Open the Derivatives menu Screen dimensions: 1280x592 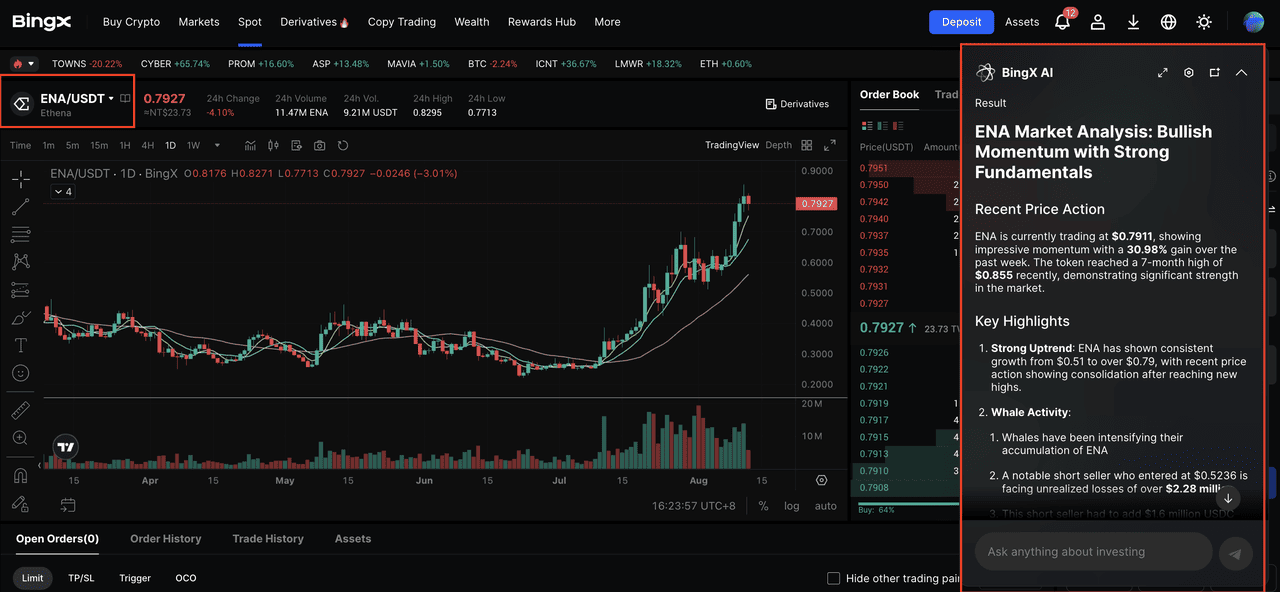tap(314, 22)
